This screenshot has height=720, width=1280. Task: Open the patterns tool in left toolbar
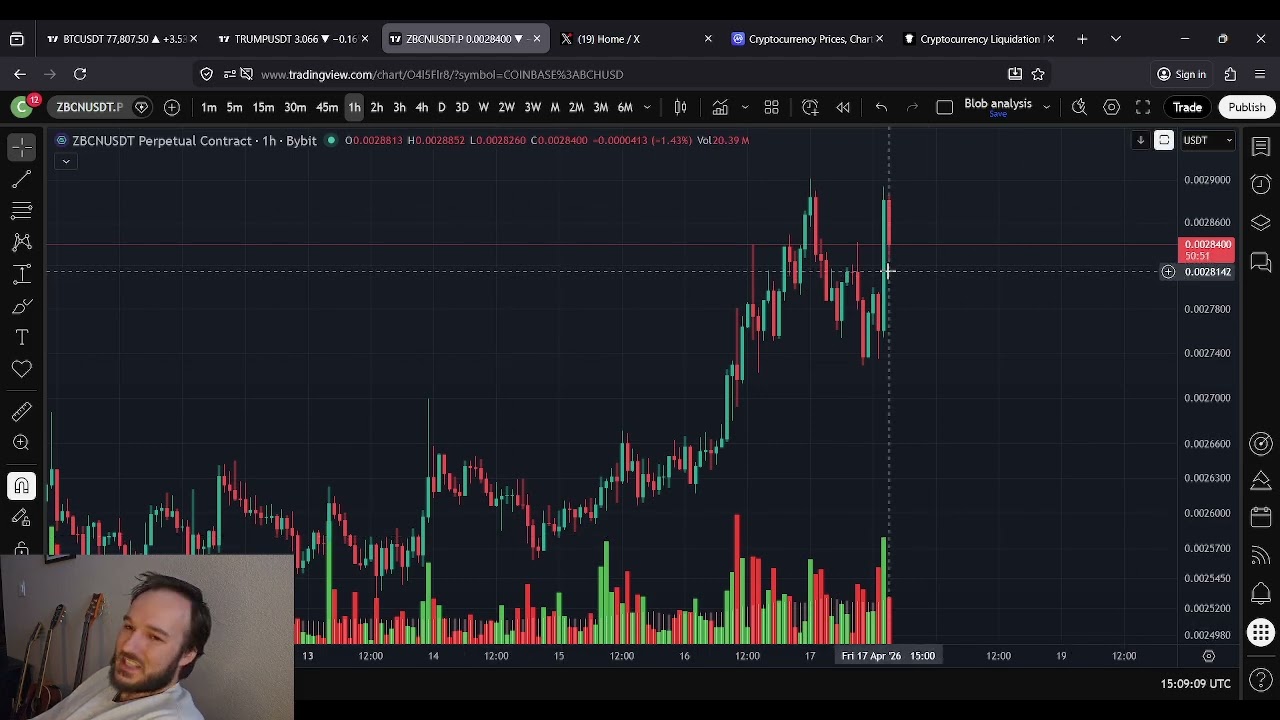(21, 243)
